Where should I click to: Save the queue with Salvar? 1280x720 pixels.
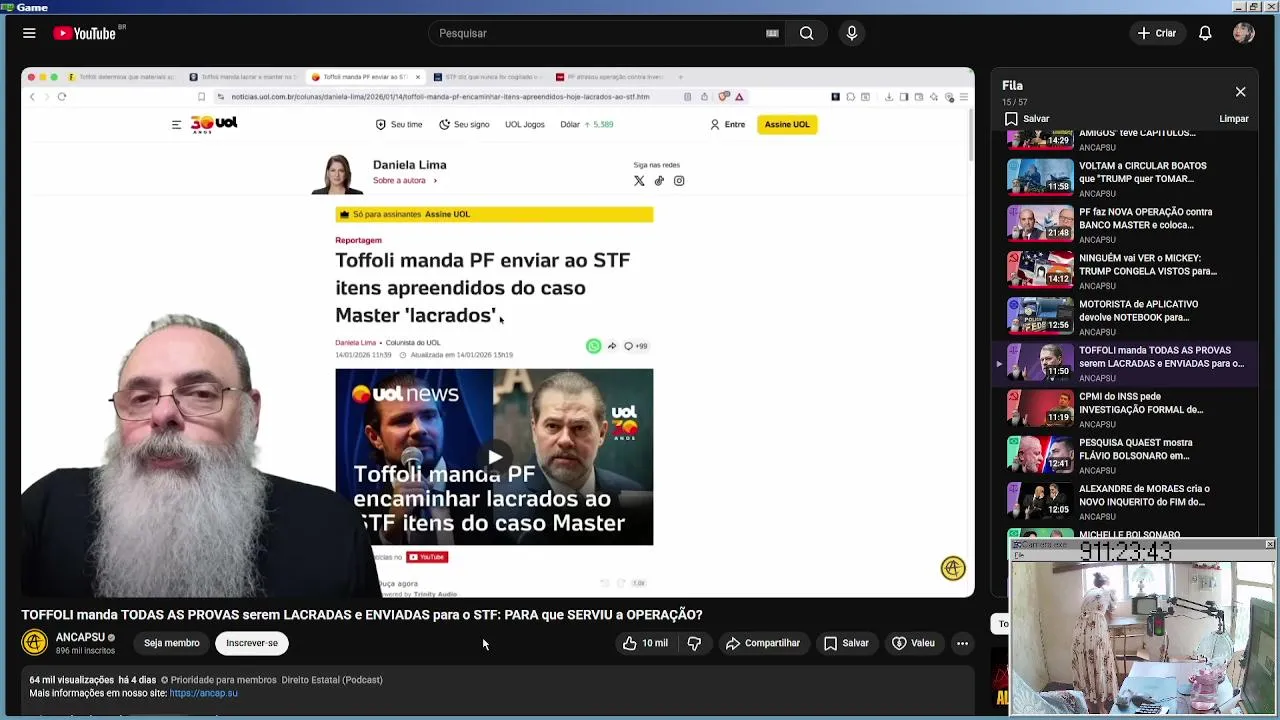point(1027,118)
